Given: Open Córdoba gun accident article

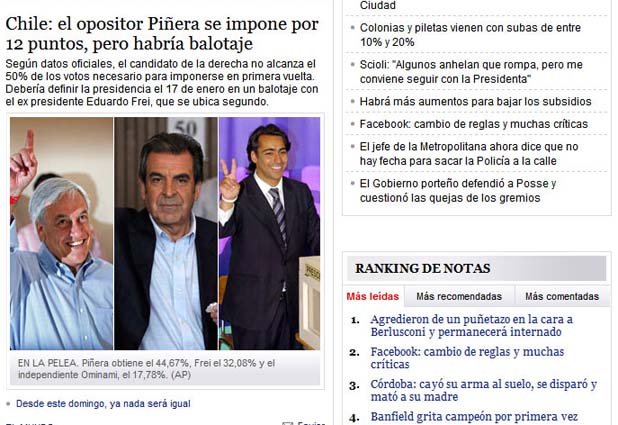Looking at the screenshot, I should tap(484, 390).
